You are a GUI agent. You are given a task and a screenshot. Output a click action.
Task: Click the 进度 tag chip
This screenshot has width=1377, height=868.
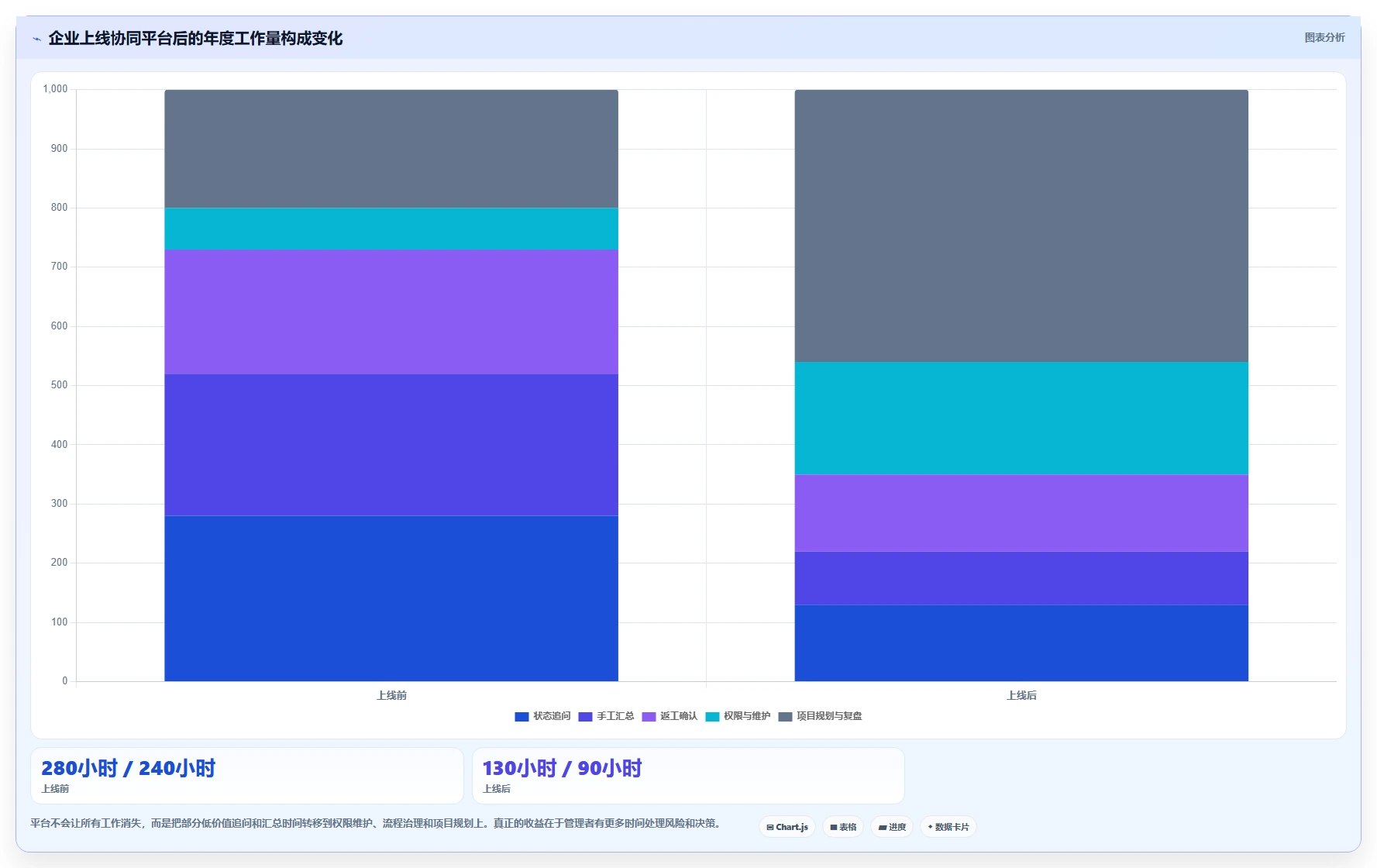click(x=892, y=827)
